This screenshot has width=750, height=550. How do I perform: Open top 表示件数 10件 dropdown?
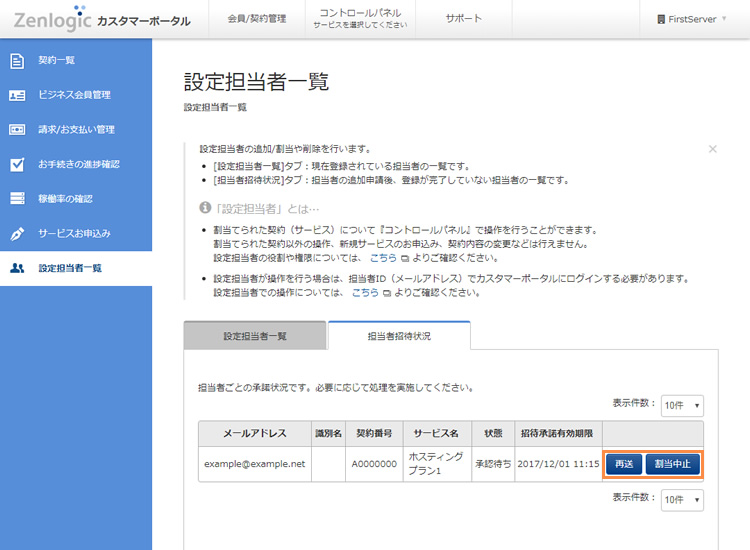(682, 406)
